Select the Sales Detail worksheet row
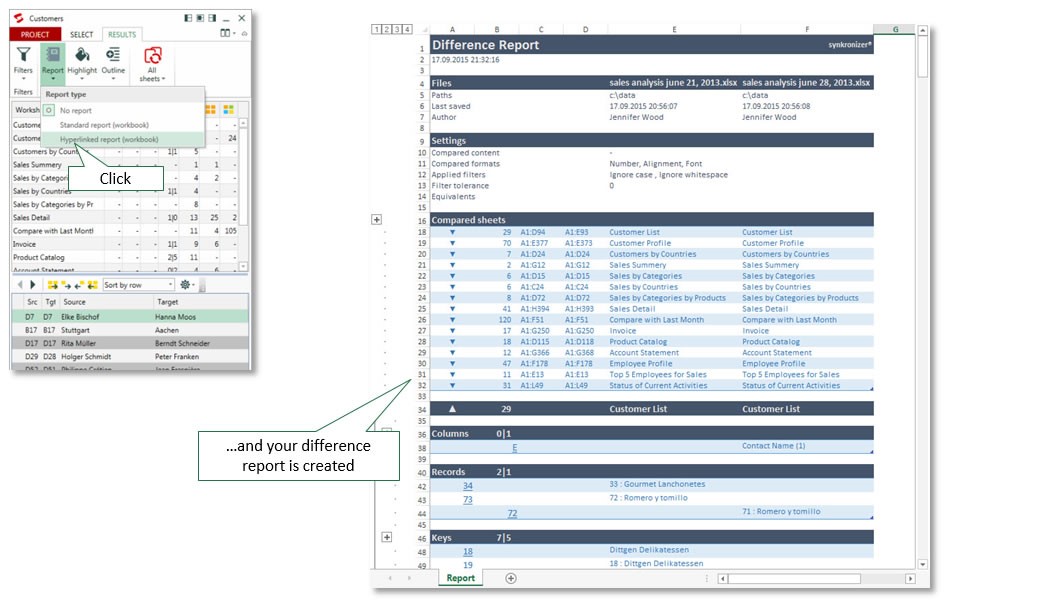This screenshot has width=1040, height=600. point(125,217)
